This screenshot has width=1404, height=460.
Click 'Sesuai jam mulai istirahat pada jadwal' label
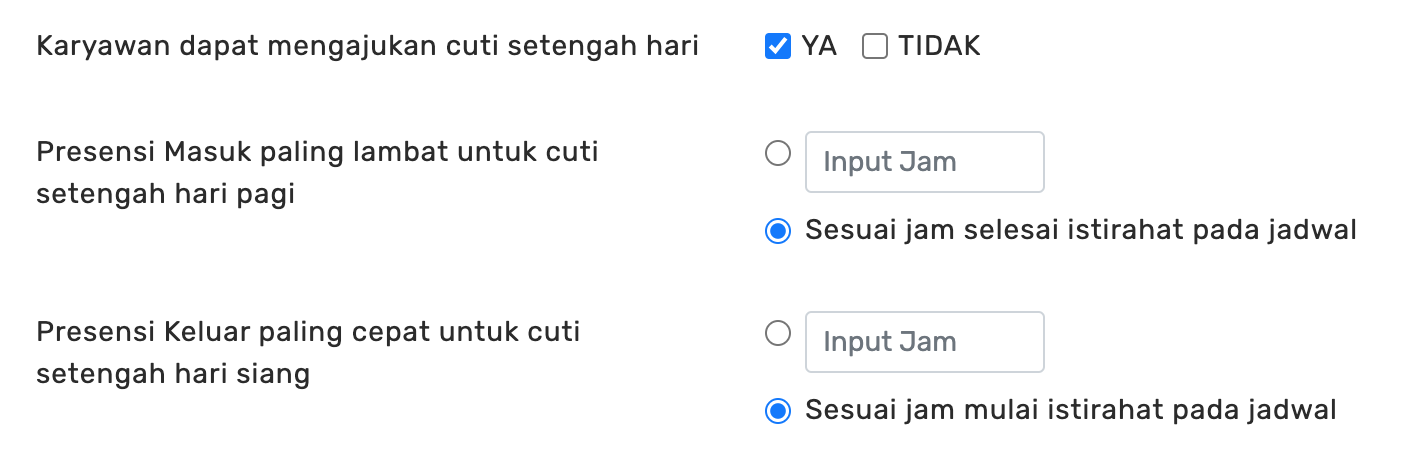(x=1070, y=411)
